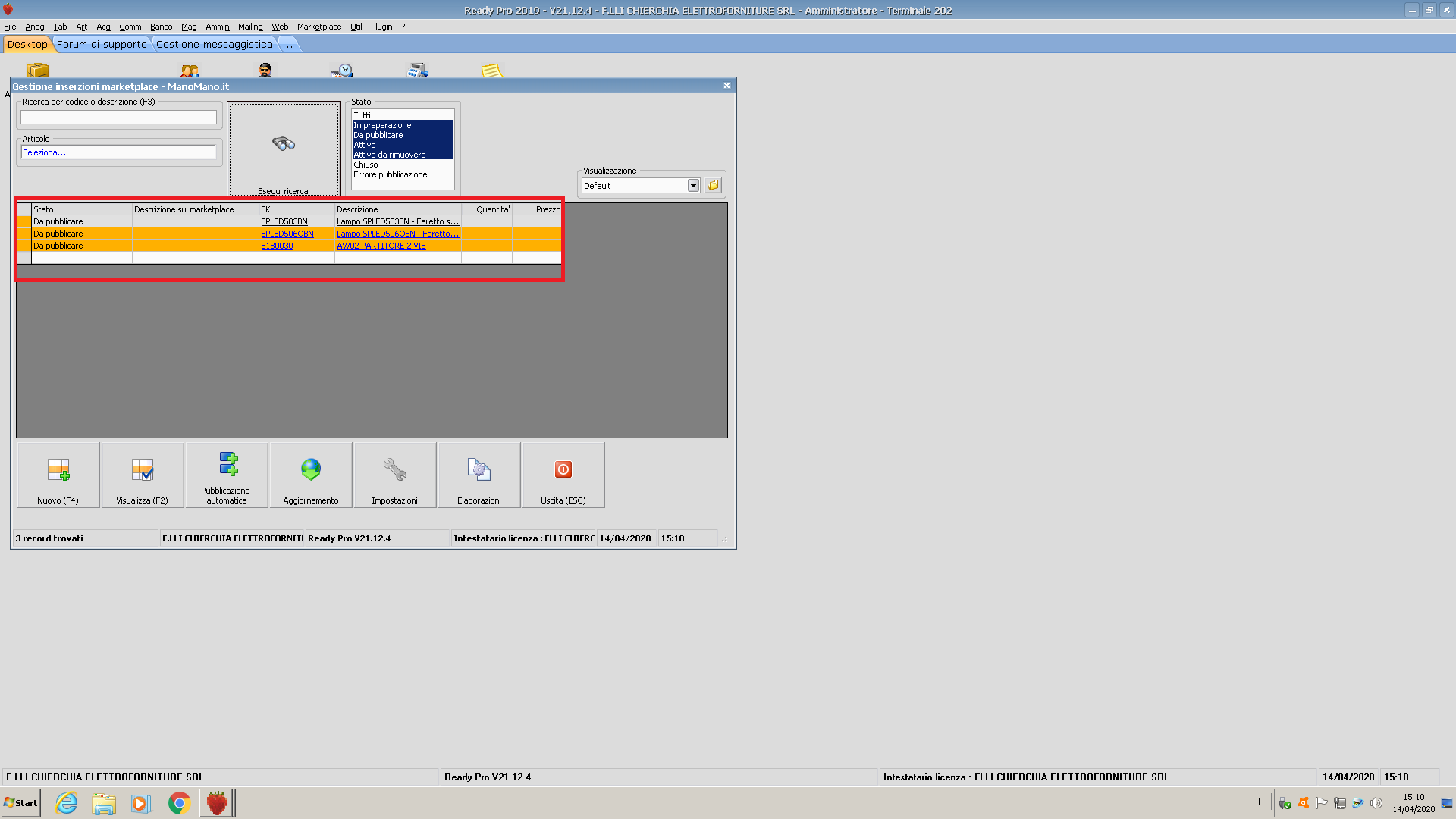Open the Marketplace menu
The image size is (1456, 822).
coord(319,27)
